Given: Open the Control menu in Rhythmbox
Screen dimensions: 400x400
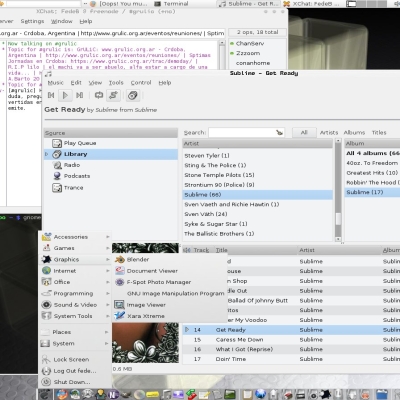Looking at the screenshot, I should click(141, 83).
